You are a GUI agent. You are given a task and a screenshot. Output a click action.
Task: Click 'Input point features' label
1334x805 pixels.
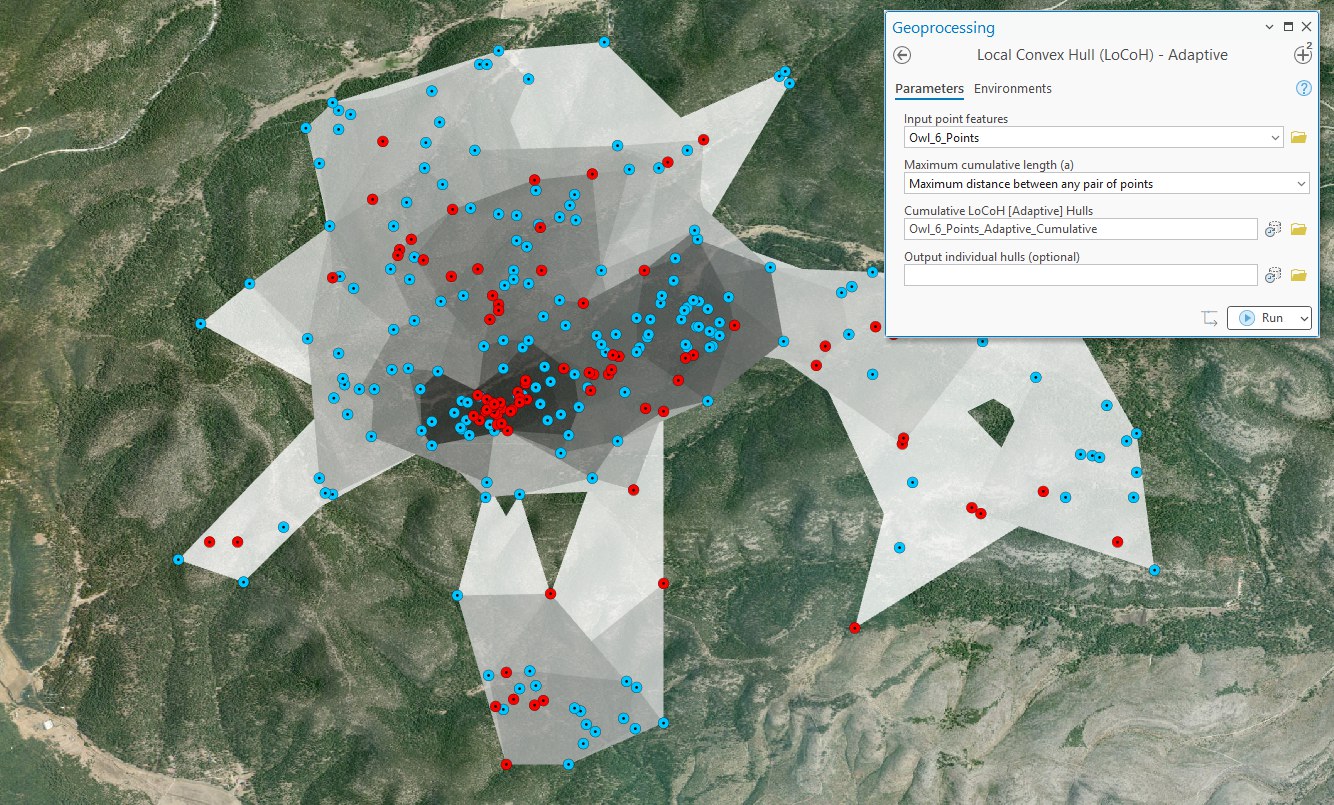pos(956,119)
